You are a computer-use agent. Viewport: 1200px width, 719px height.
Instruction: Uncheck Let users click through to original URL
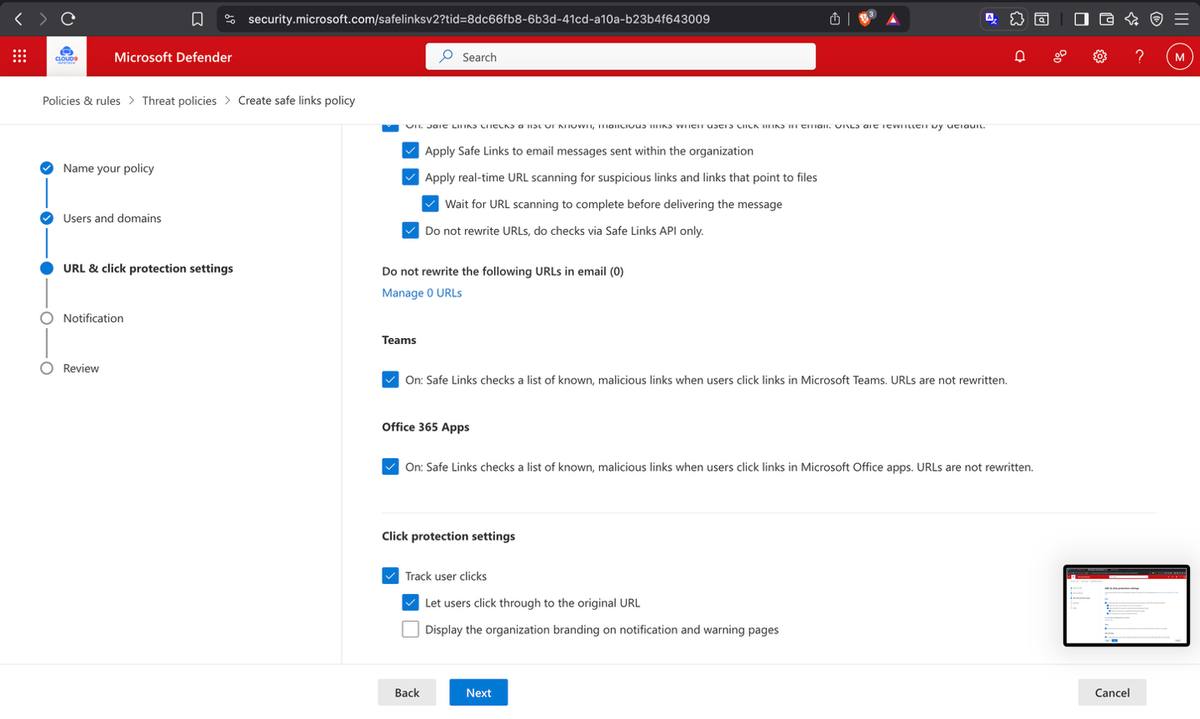411,603
